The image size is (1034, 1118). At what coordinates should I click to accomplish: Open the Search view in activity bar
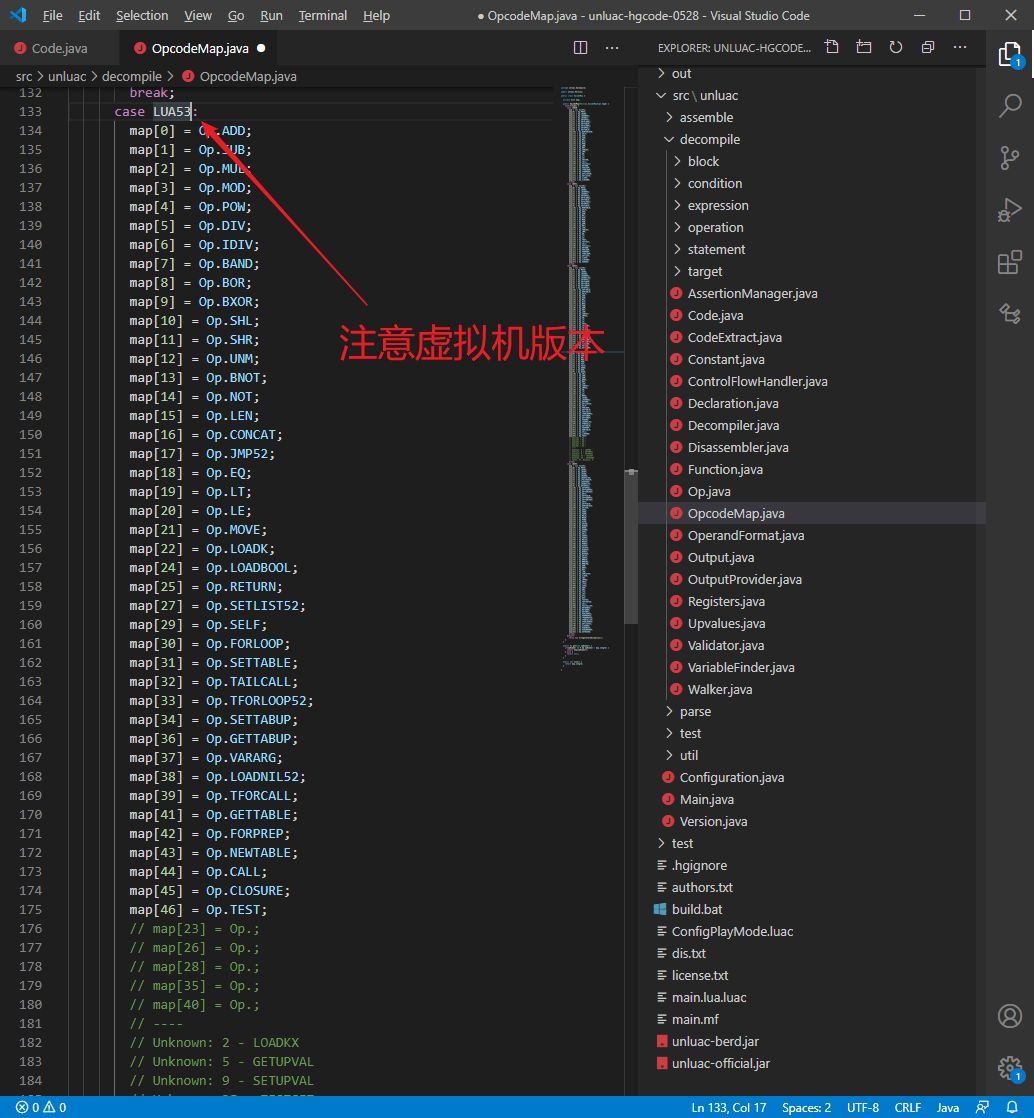coord(1010,106)
